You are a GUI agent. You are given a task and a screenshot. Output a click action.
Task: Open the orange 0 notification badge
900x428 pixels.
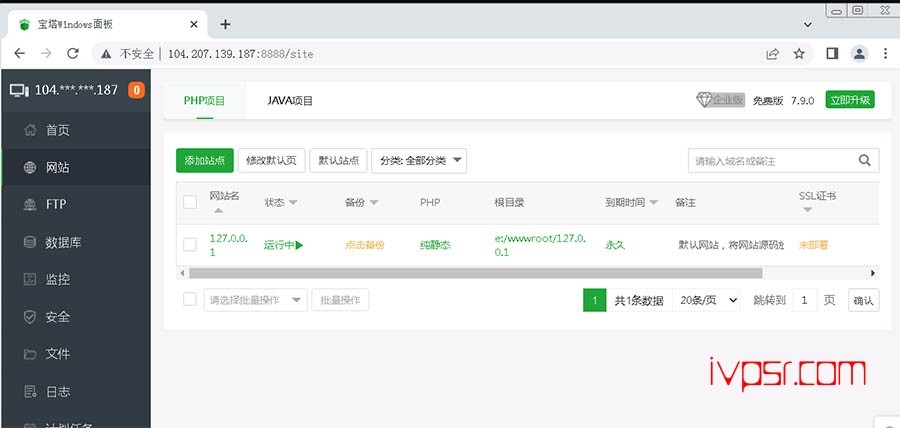click(136, 90)
